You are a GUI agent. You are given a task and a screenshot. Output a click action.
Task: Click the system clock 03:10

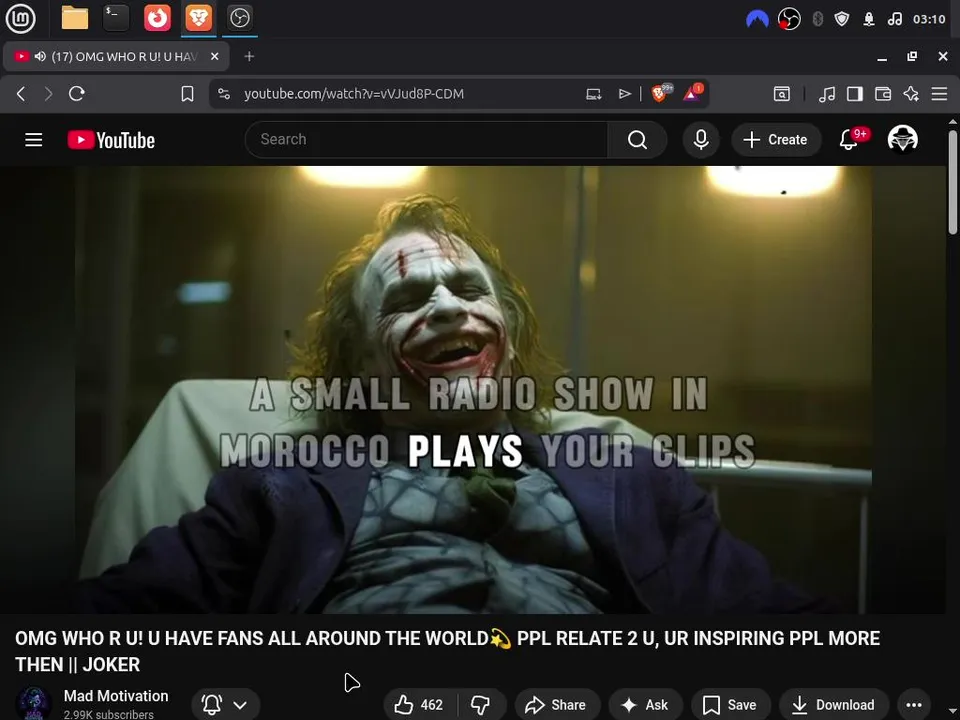click(x=929, y=19)
